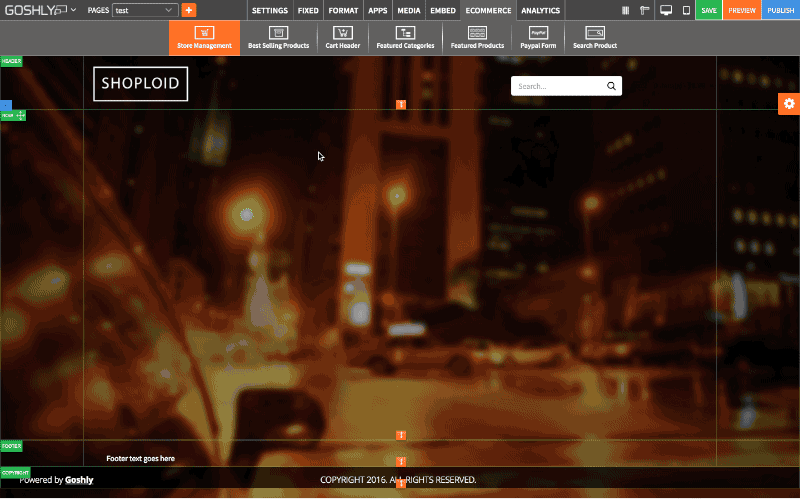
Task: Open the Store Management tool
Action: 204,37
